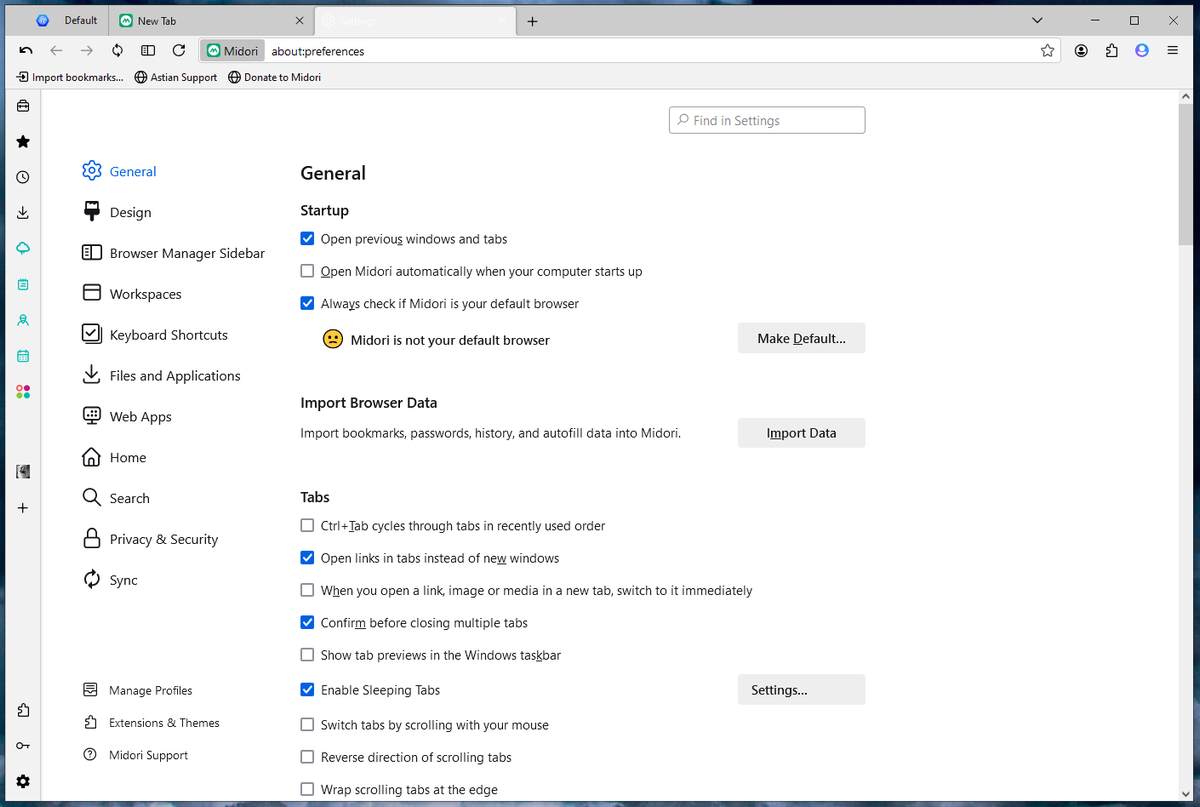Open the hamburger application menu
Screen dimensions: 1200x807
(x=1172, y=50)
